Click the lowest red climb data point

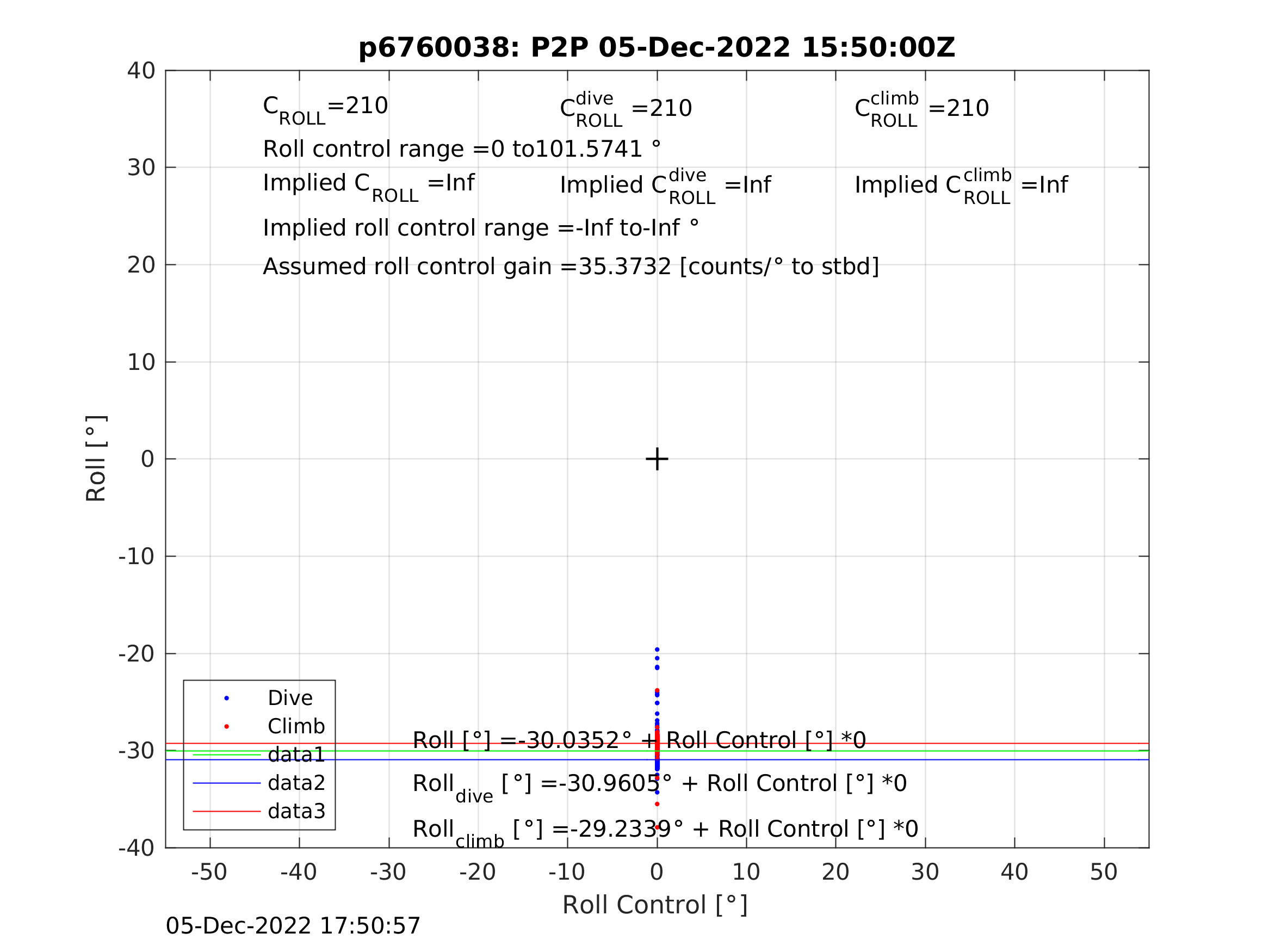point(657,827)
